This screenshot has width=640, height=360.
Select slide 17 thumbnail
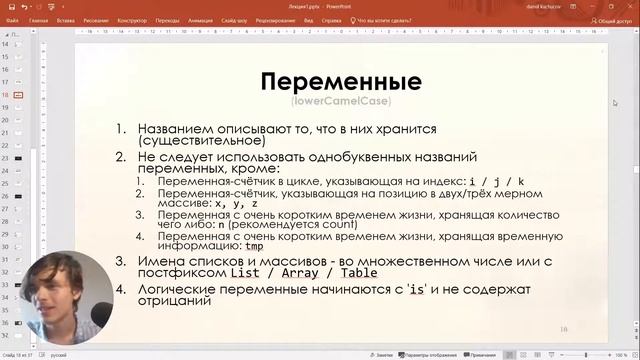(x=18, y=82)
